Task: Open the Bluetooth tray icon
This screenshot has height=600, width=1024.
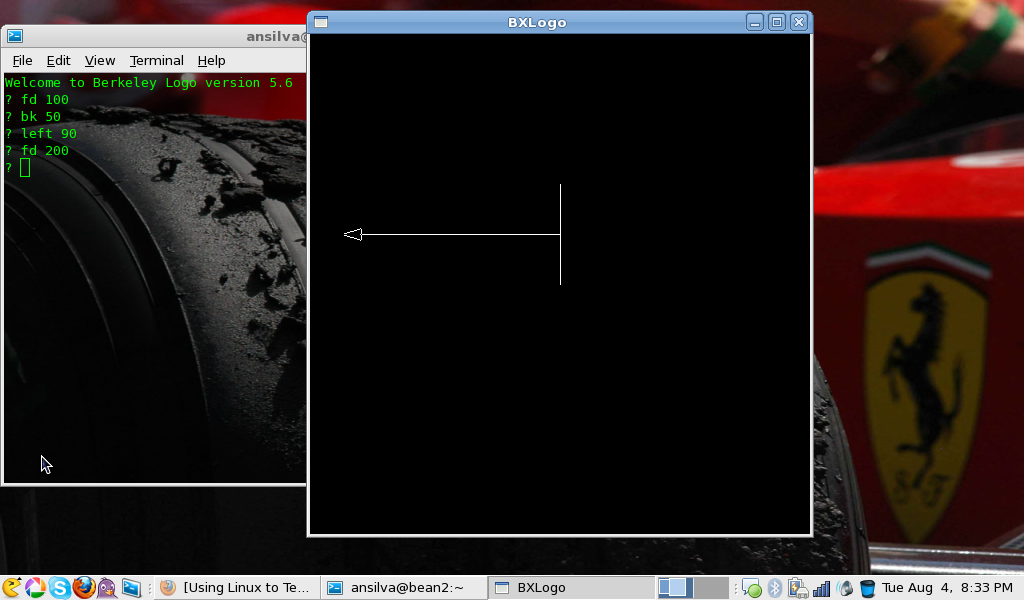Action: 773,588
